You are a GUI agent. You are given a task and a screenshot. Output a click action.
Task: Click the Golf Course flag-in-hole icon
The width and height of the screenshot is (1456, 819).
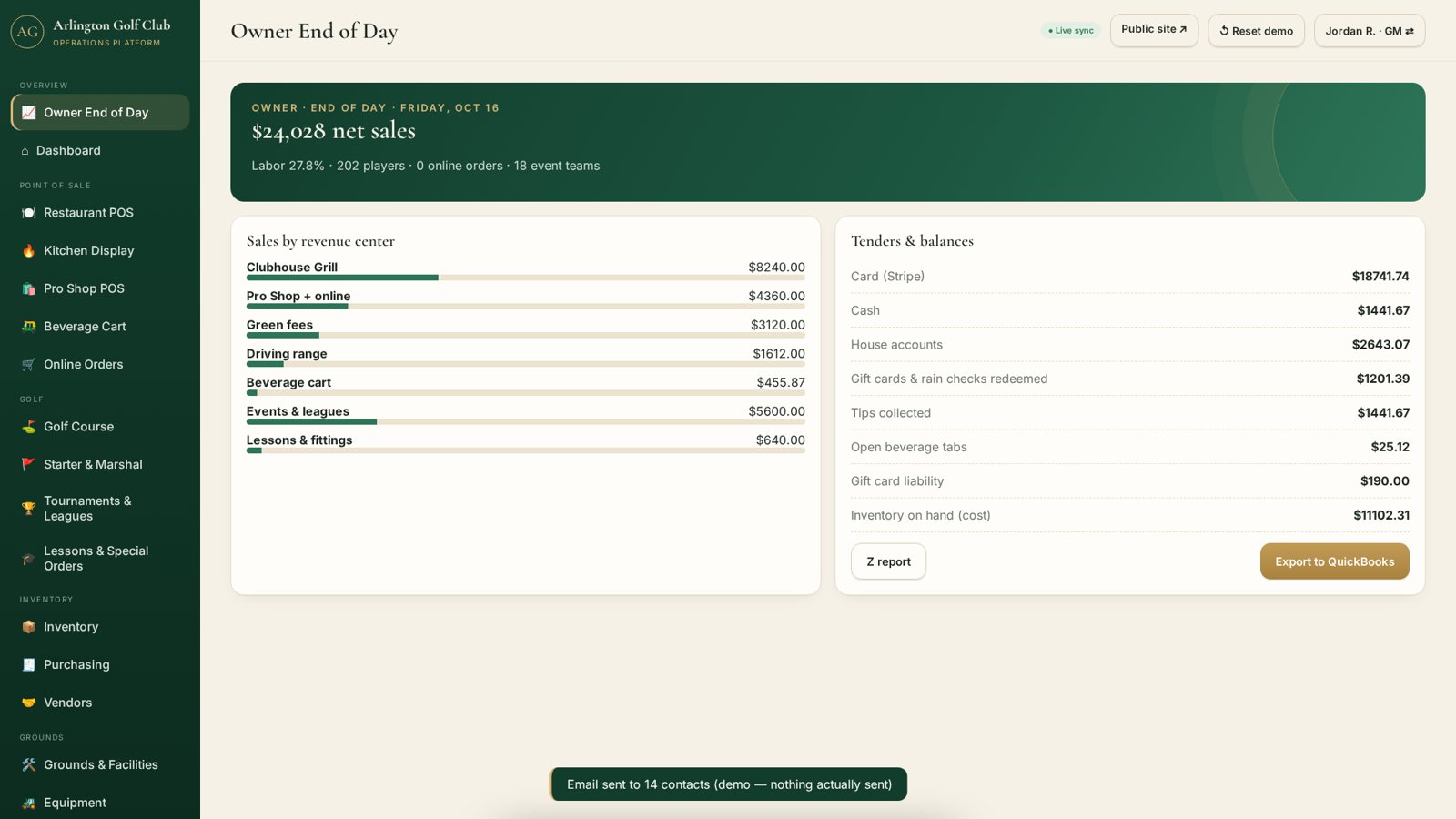tap(29, 427)
